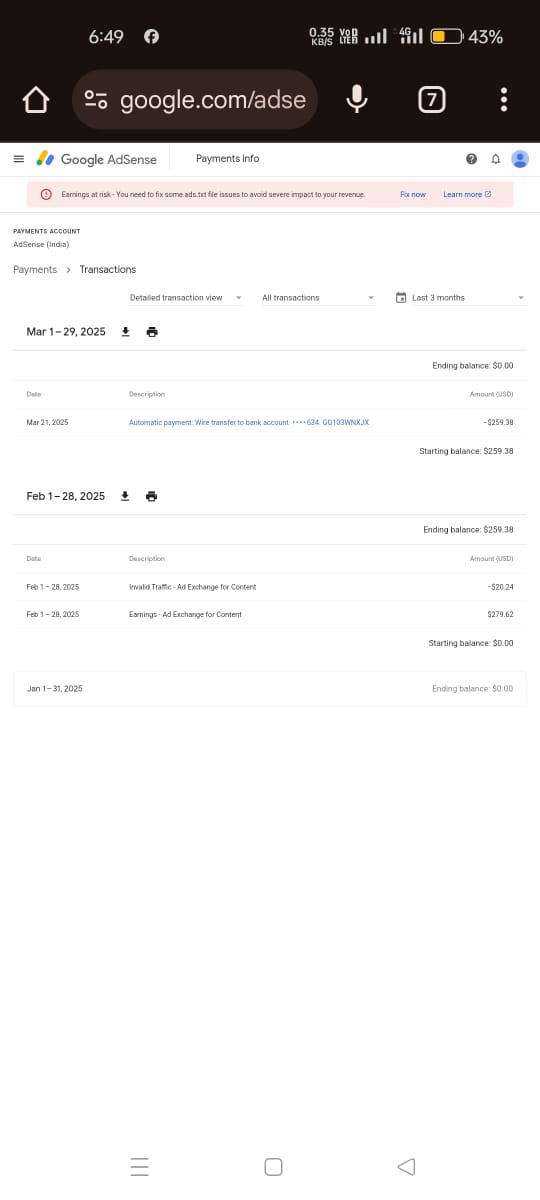Open the AdSense hamburger menu
540x1200 pixels.
click(18, 159)
